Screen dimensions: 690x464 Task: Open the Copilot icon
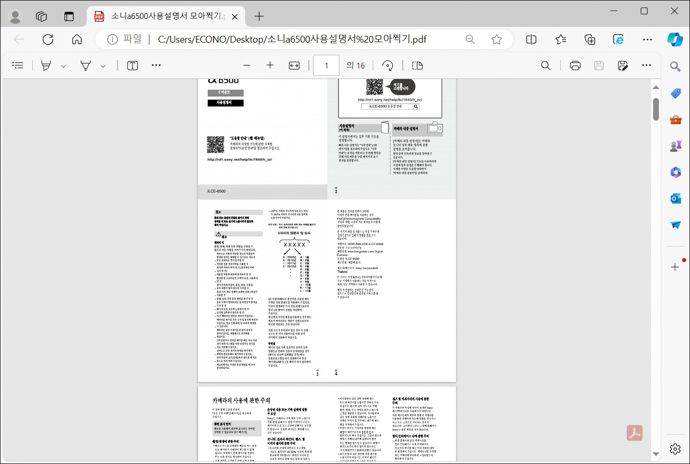[x=674, y=40]
